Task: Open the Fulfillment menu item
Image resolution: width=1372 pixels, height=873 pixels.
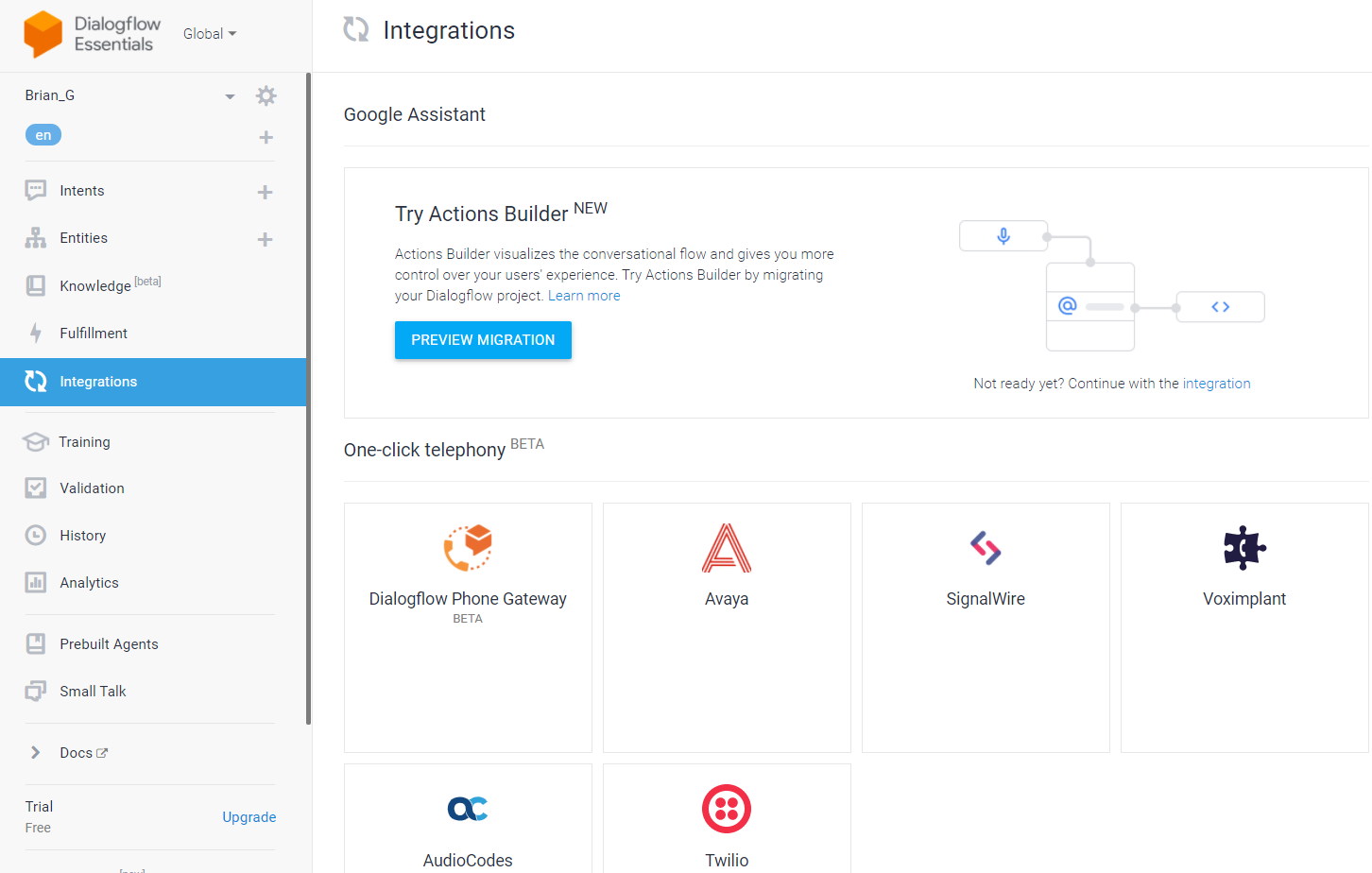Action: [94, 334]
